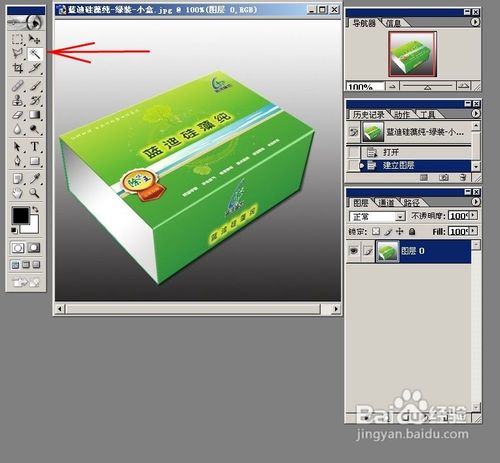Toggle the lock all padlock checkbox
This screenshot has width=500, height=463.
pos(412,231)
